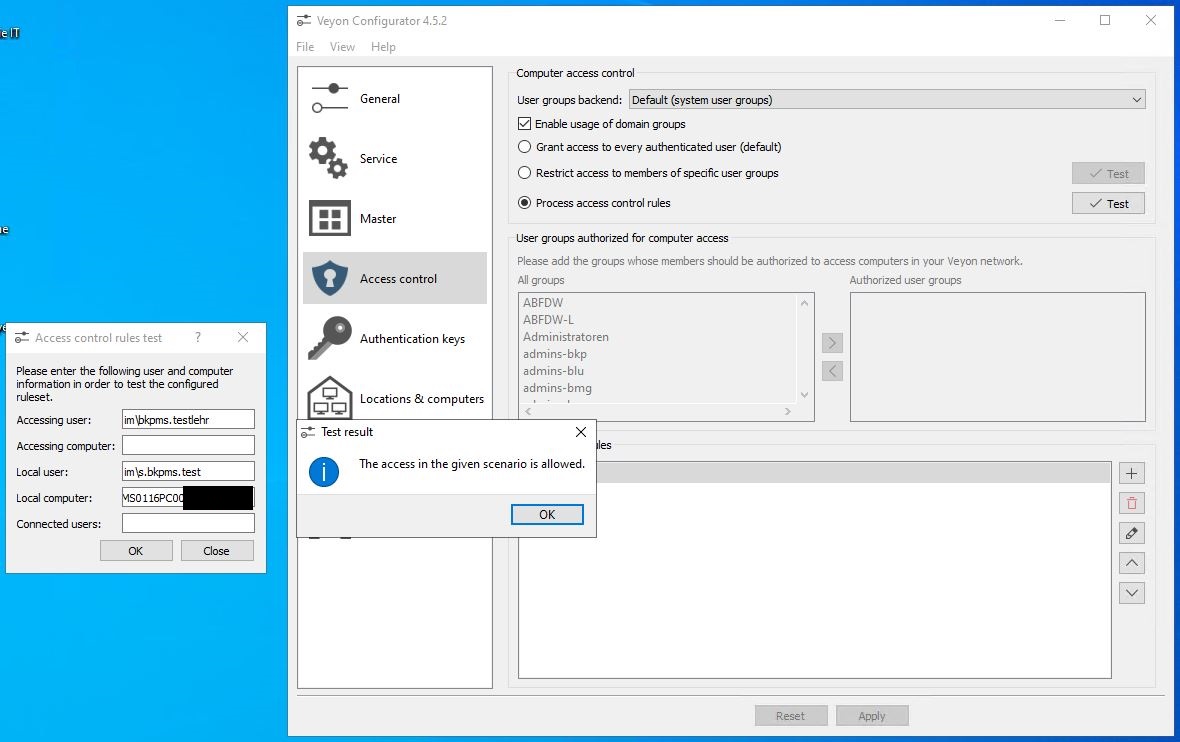This screenshot has height=742, width=1180.
Task: Click the right arrow to authorize selected group
Action: pyautogui.click(x=832, y=342)
